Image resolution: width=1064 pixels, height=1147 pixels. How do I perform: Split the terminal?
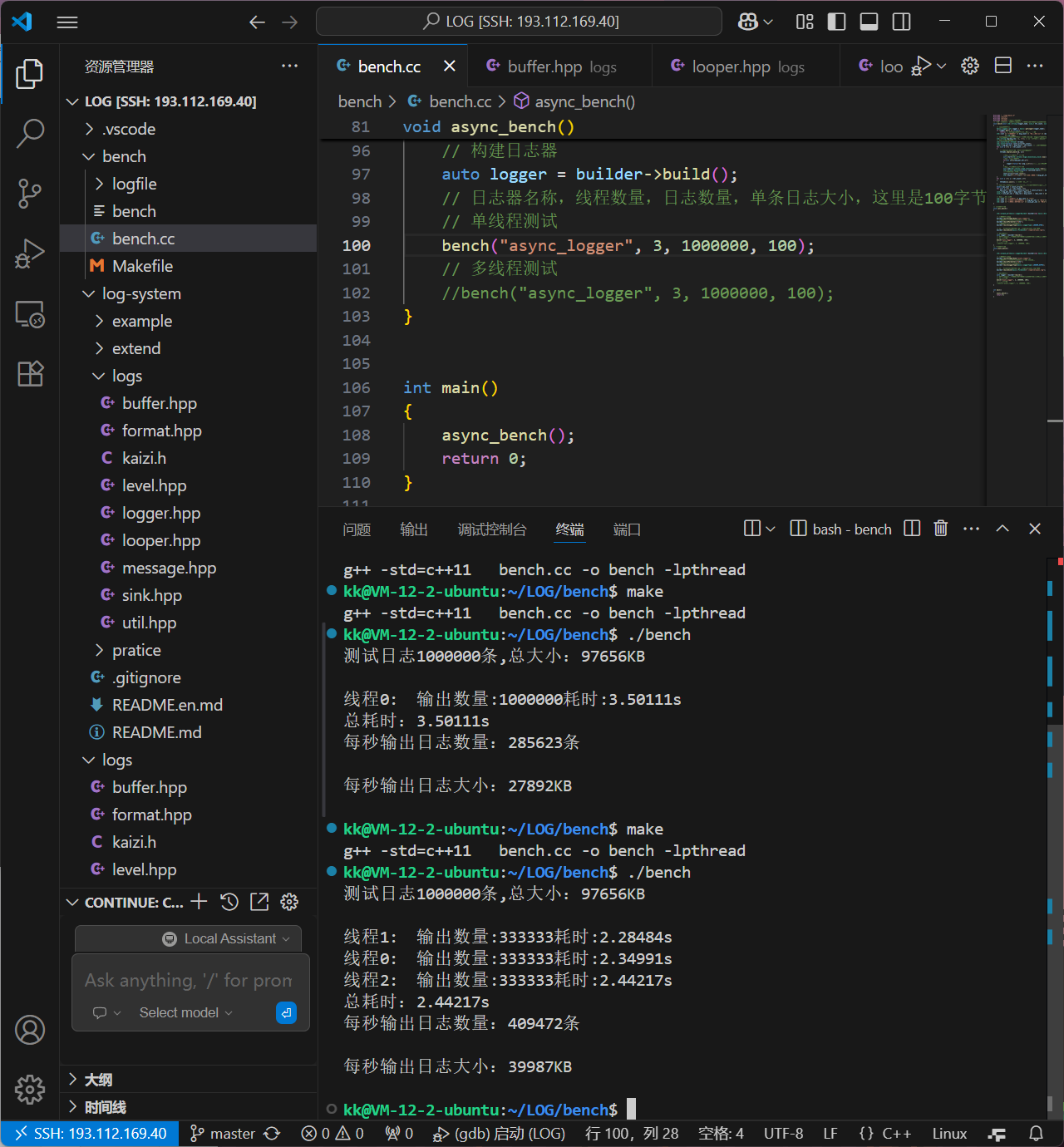(912, 529)
